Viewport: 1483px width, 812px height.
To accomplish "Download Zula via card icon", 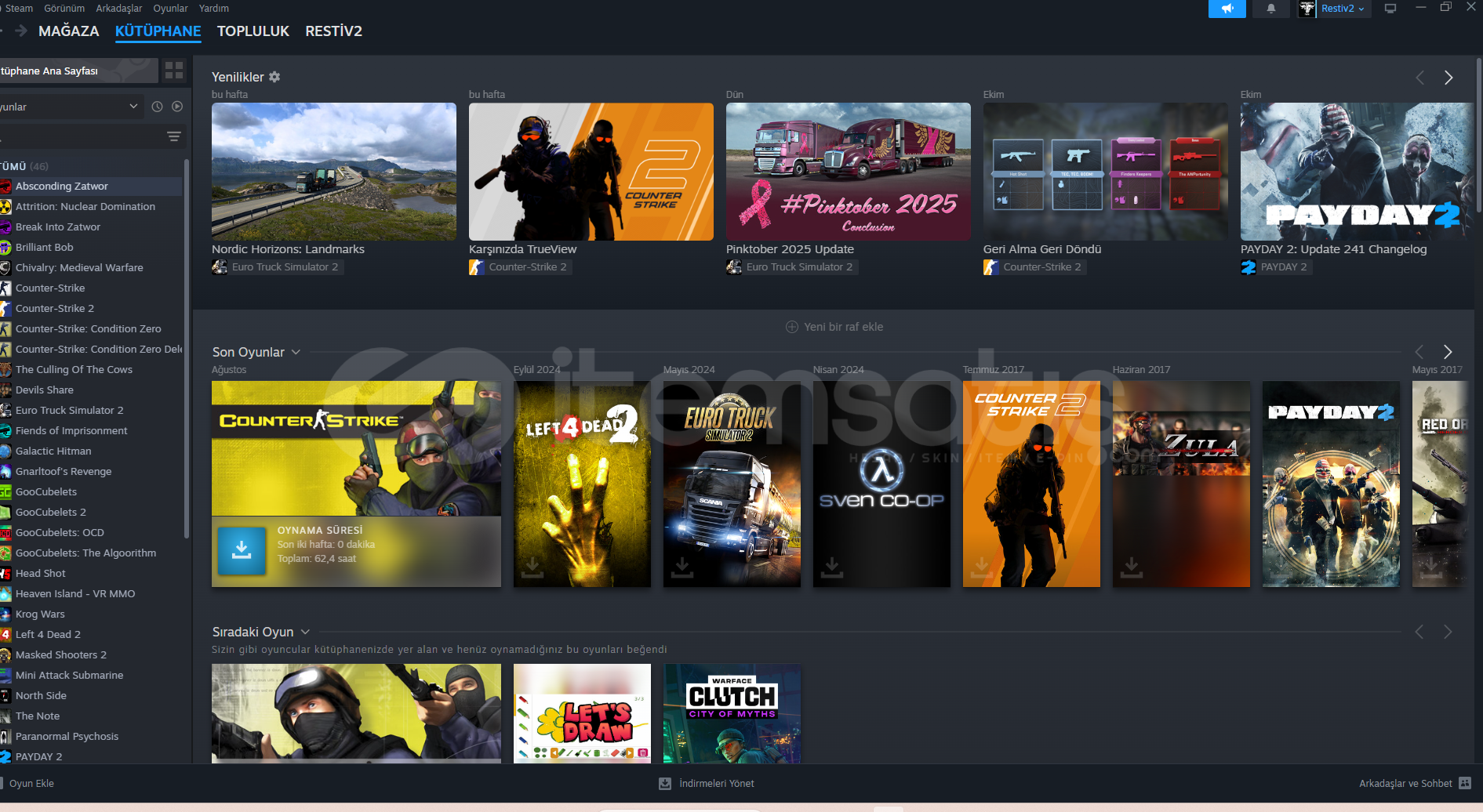I will coord(1132,566).
